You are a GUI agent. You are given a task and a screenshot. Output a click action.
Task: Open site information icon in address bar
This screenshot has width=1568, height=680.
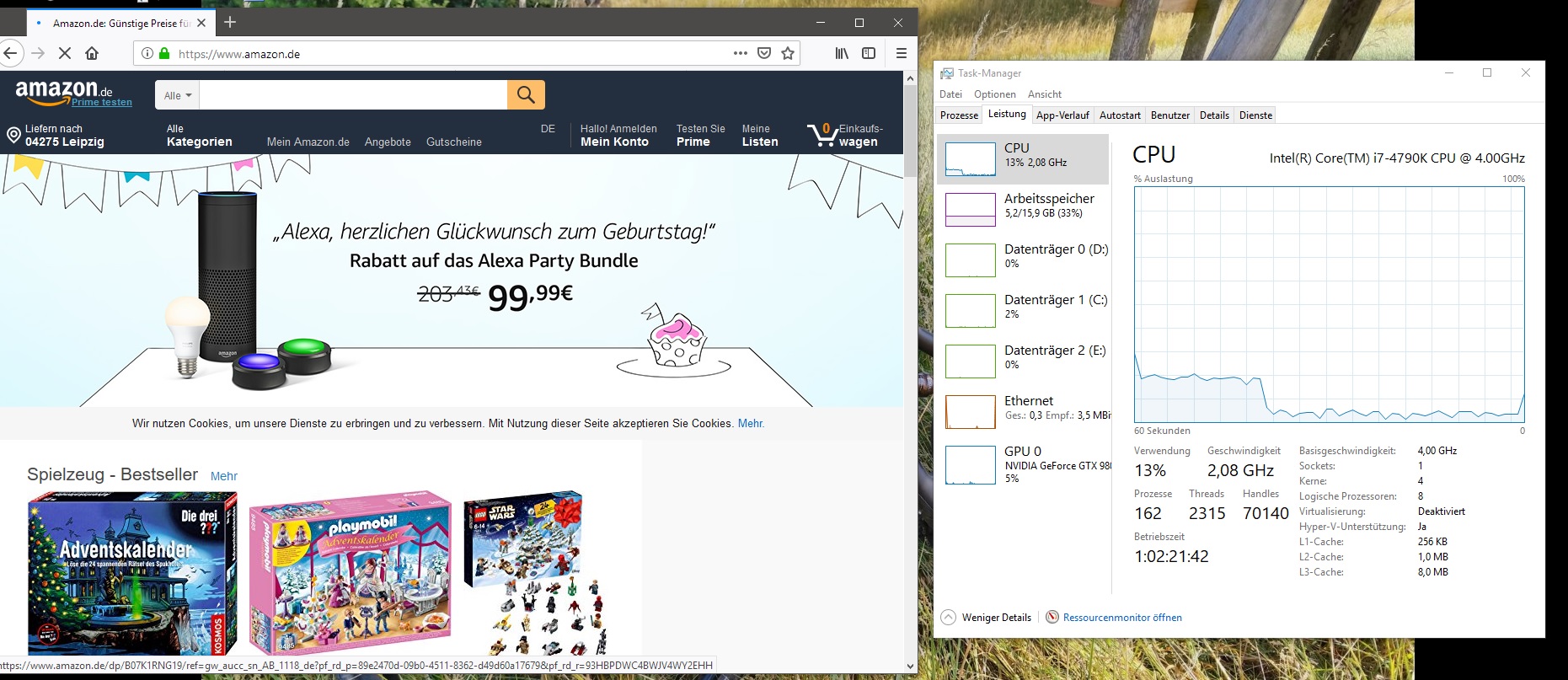click(147, 53)
